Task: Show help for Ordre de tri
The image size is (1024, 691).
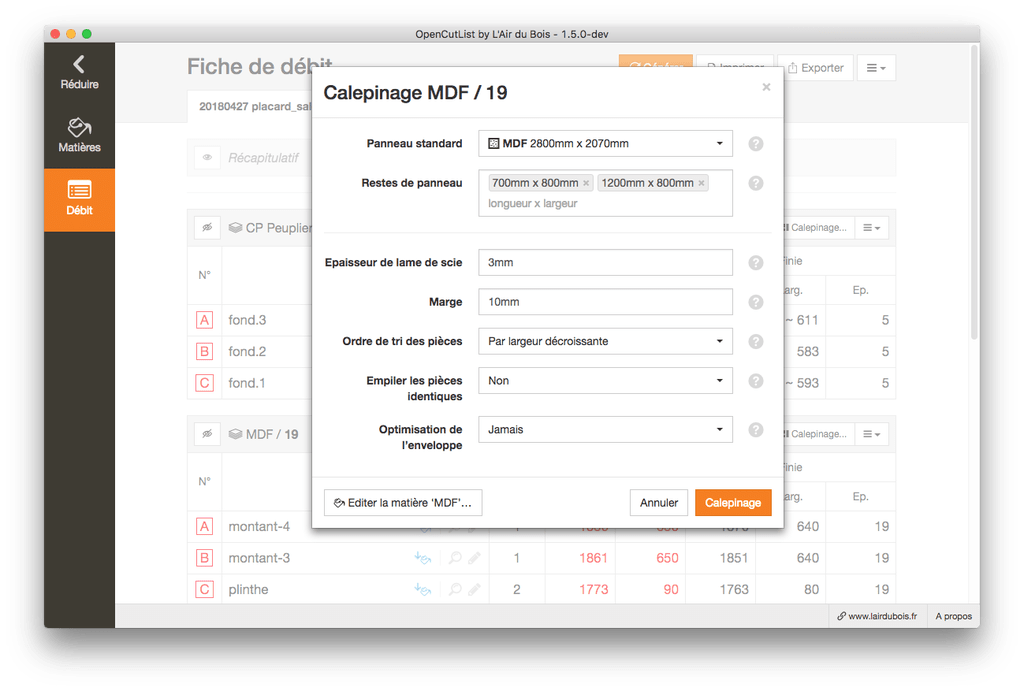Action: [756, 342]
